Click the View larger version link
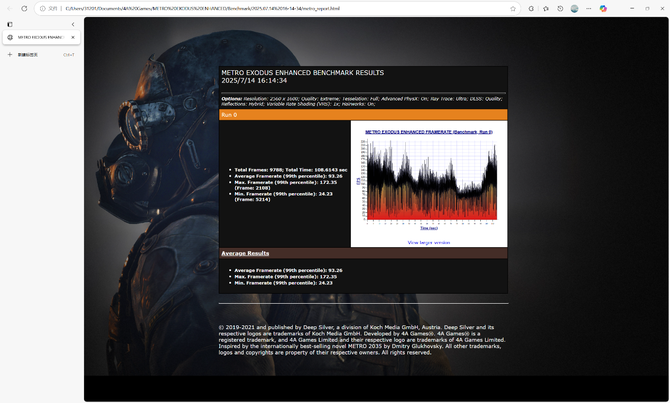This screenshot has width=670, height=403. click(429, 242)
